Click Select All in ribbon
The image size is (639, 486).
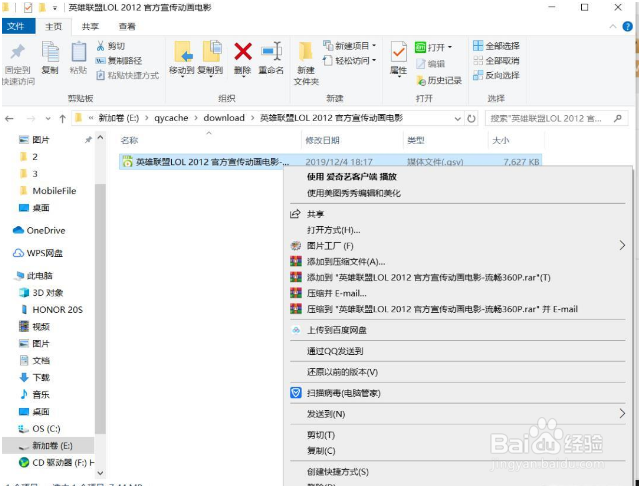tap(496, 46)
